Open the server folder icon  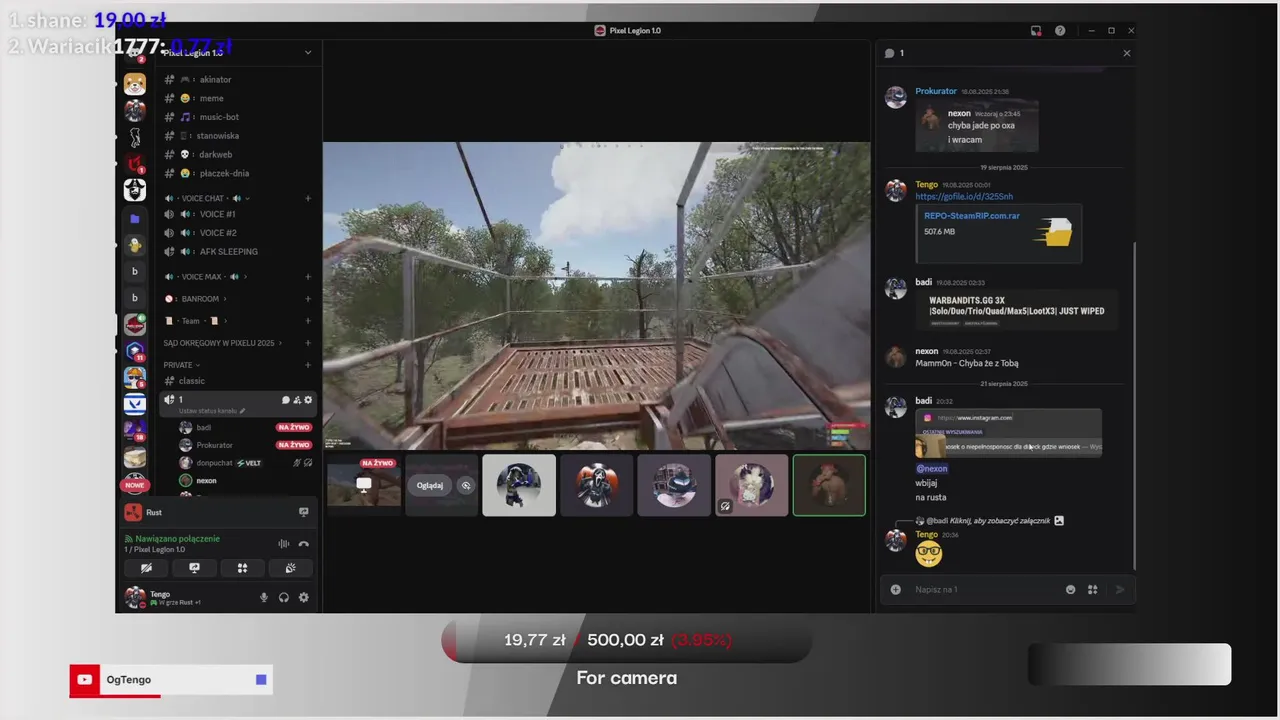[x=135, y=218]
